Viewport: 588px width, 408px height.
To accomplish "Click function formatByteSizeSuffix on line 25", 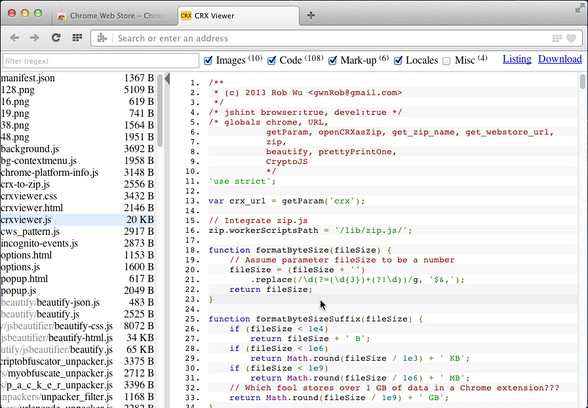I will point(316,319).
